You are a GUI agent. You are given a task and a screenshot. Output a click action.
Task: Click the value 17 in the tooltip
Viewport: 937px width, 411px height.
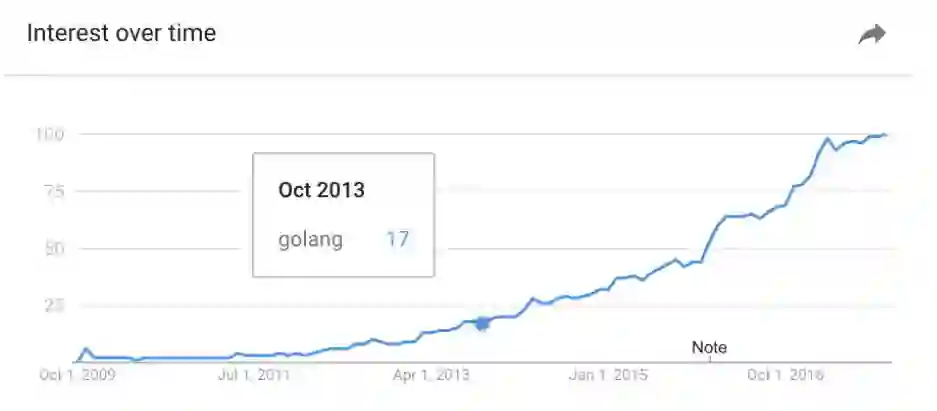tap(397, 240)
